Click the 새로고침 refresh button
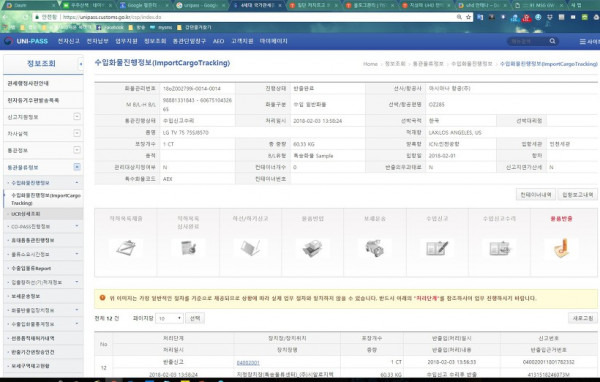The height and width of the screenshot is (382, 600). coord(583,318)
